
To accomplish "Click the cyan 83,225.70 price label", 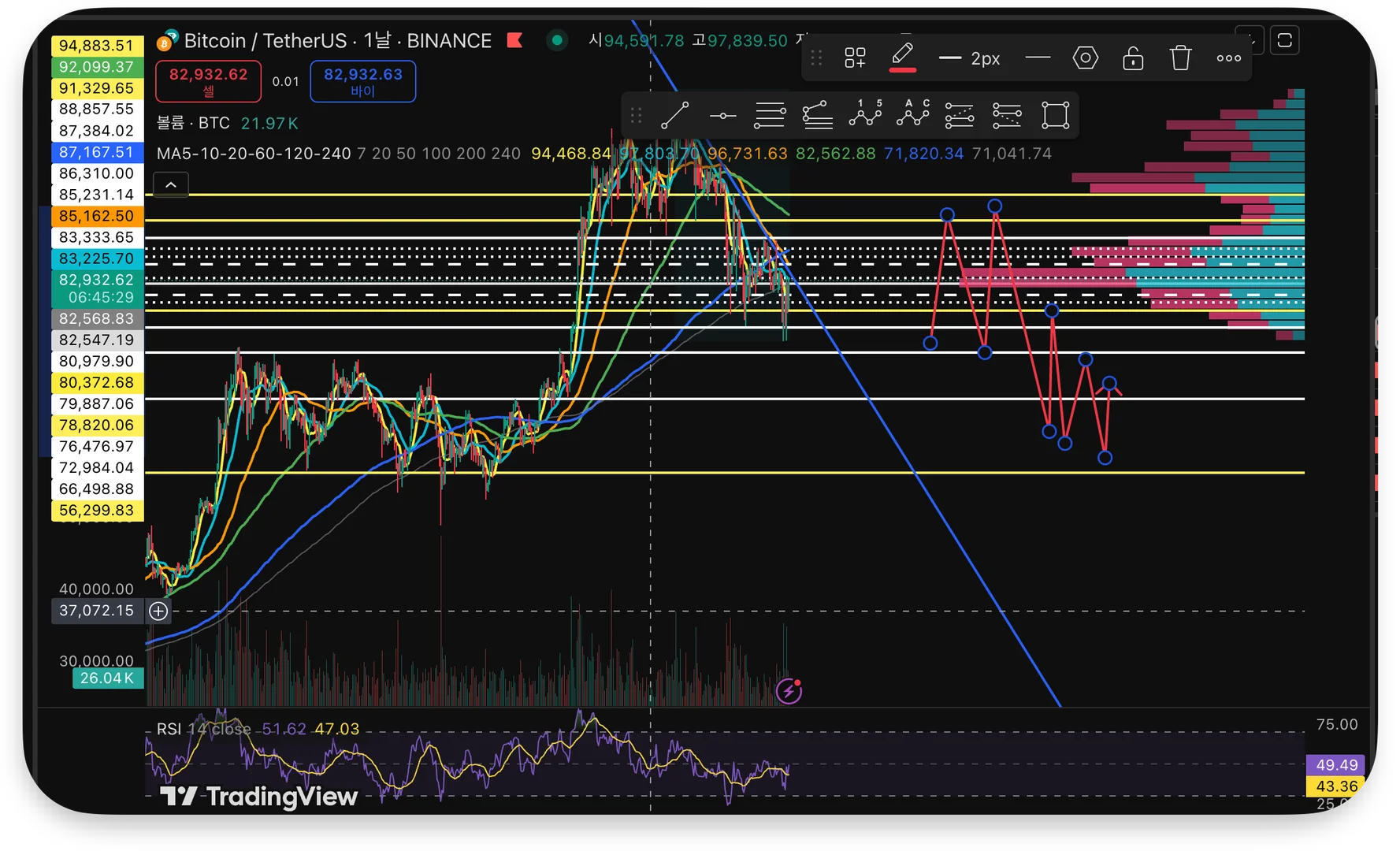I will [97, 258].
